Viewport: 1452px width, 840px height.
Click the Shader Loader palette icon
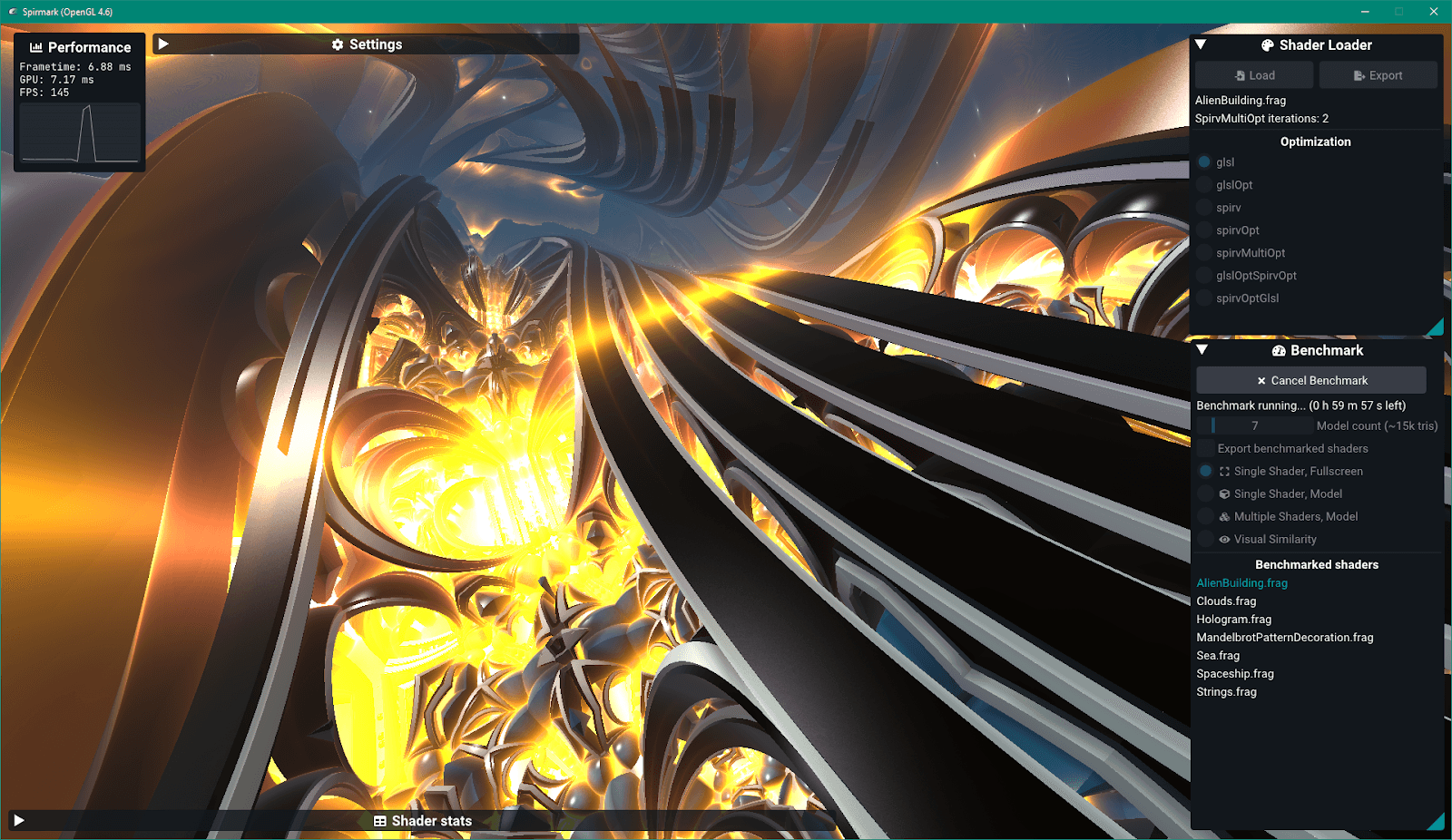coord(1267,45)
